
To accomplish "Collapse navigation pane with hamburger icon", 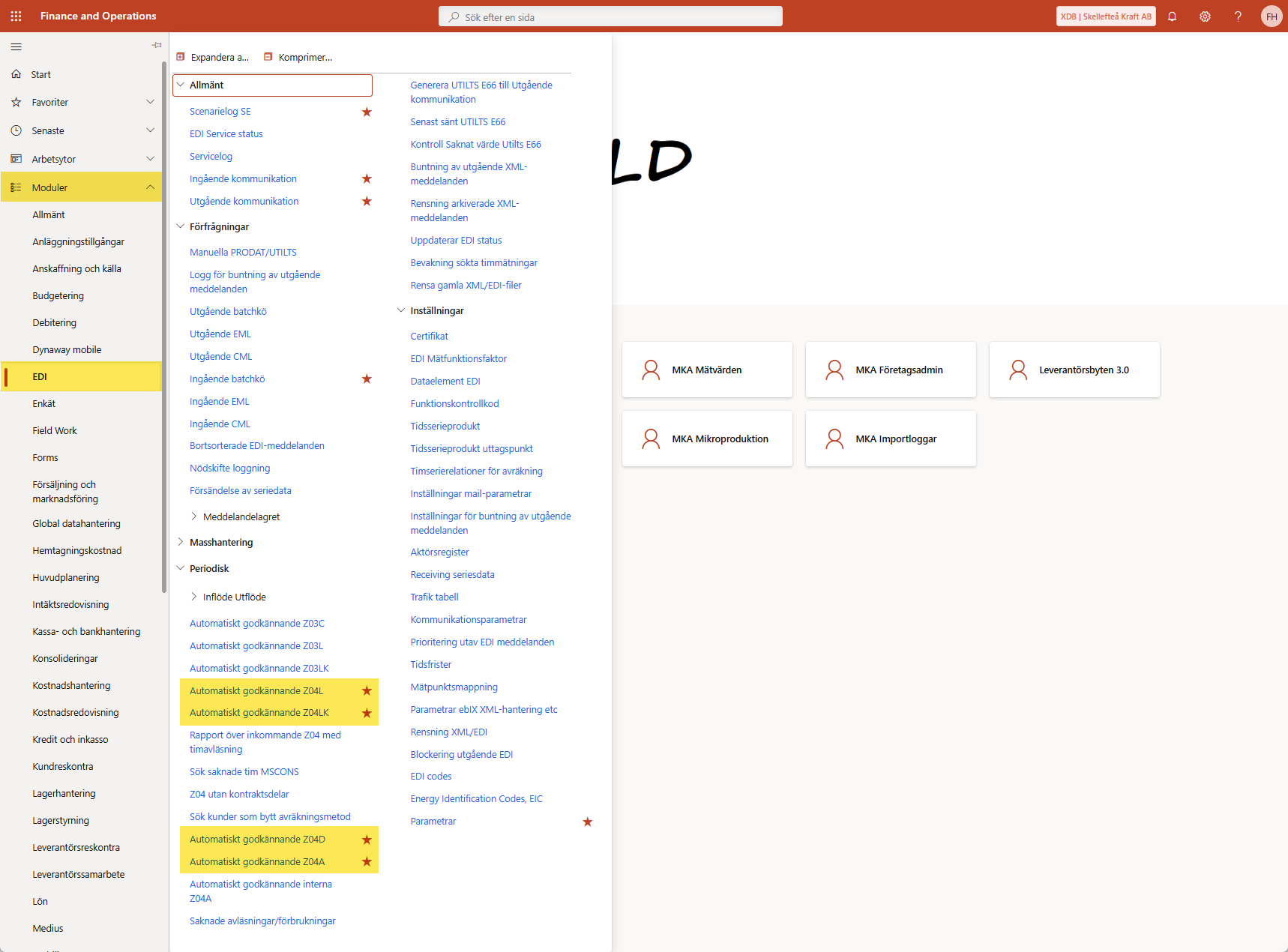I will click(16, 46).
